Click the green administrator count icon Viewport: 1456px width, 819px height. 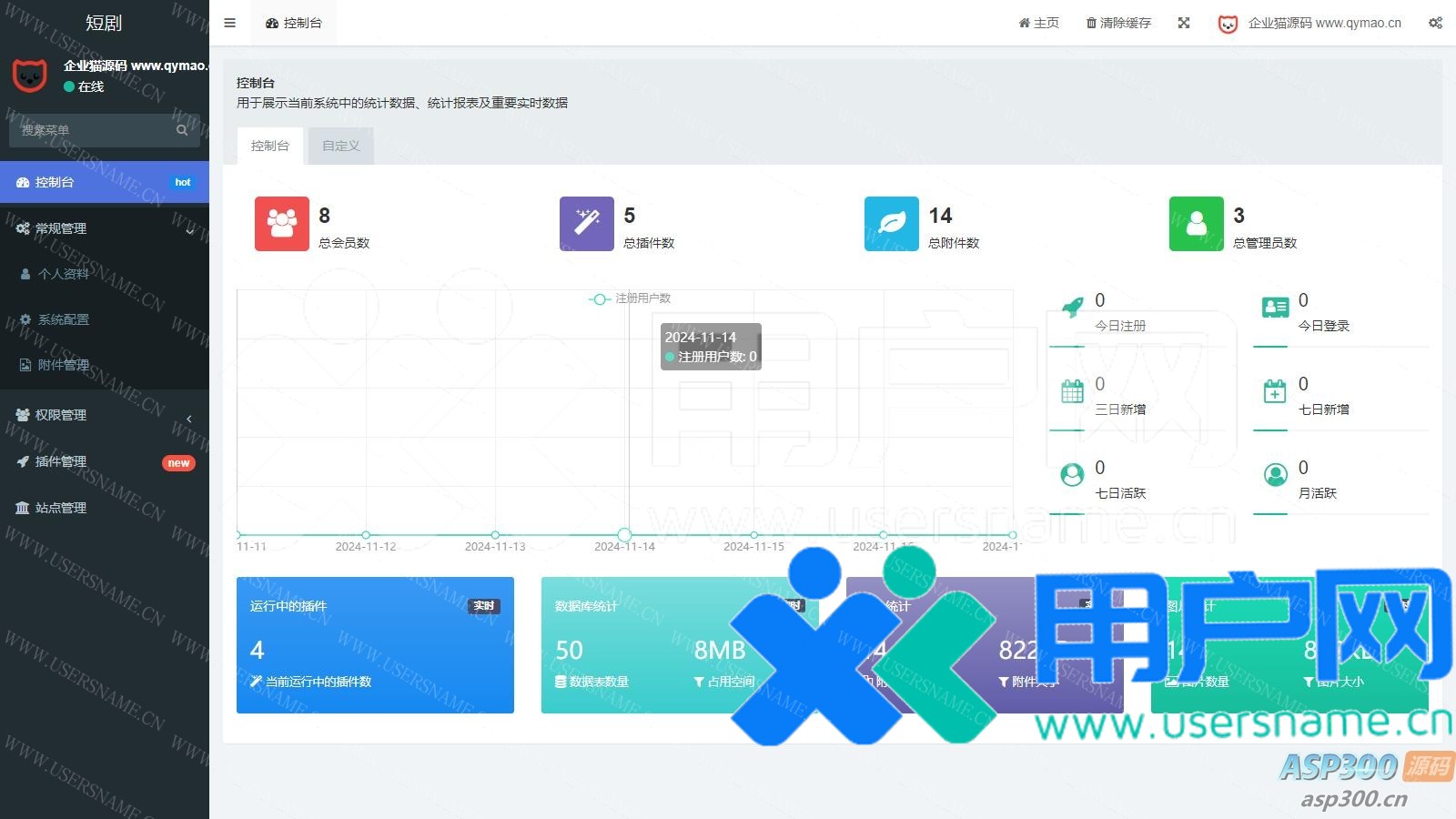tap(1196, 224)
